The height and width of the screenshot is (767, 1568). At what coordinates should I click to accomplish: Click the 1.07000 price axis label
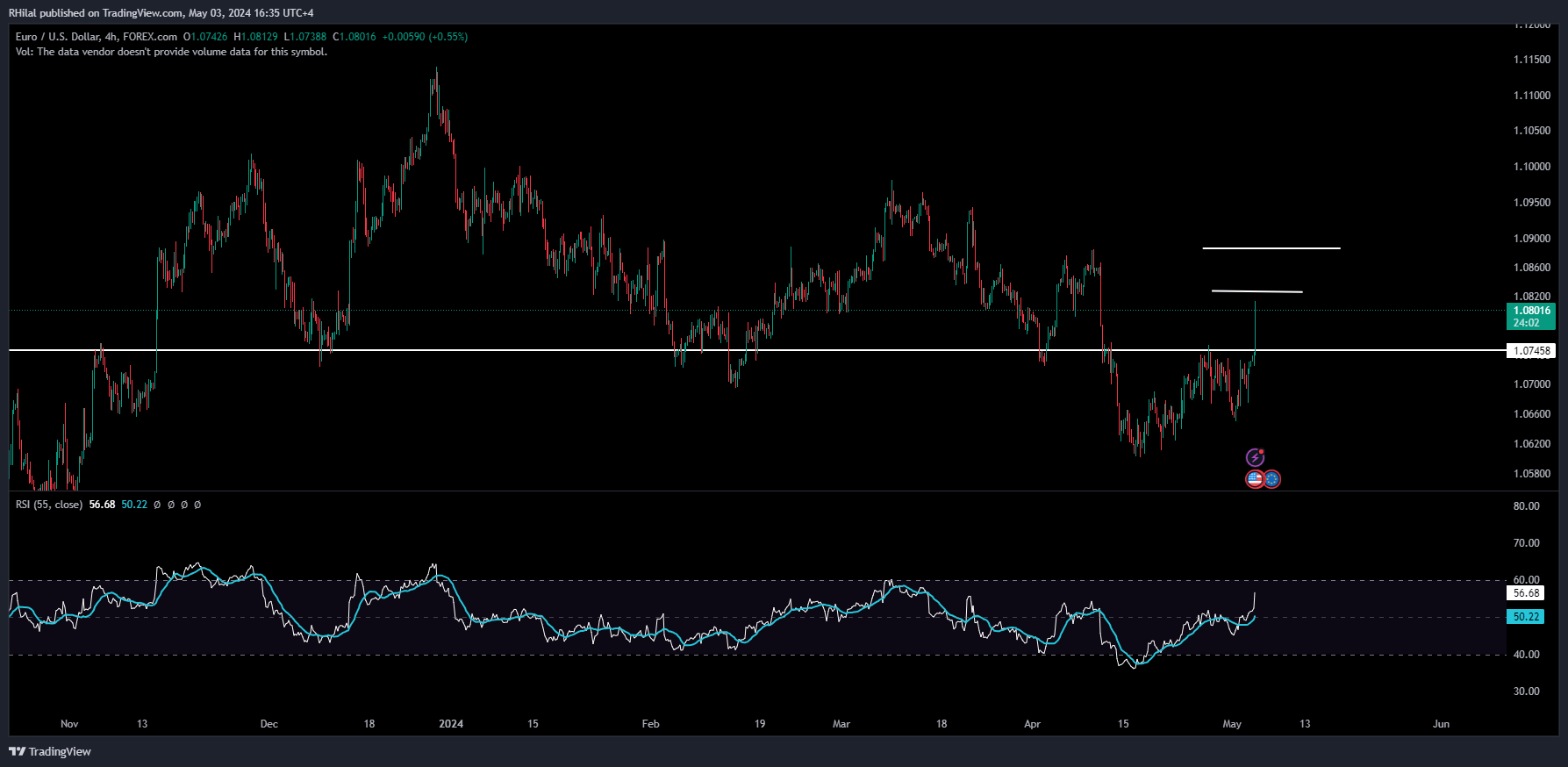pos(1532,384)
